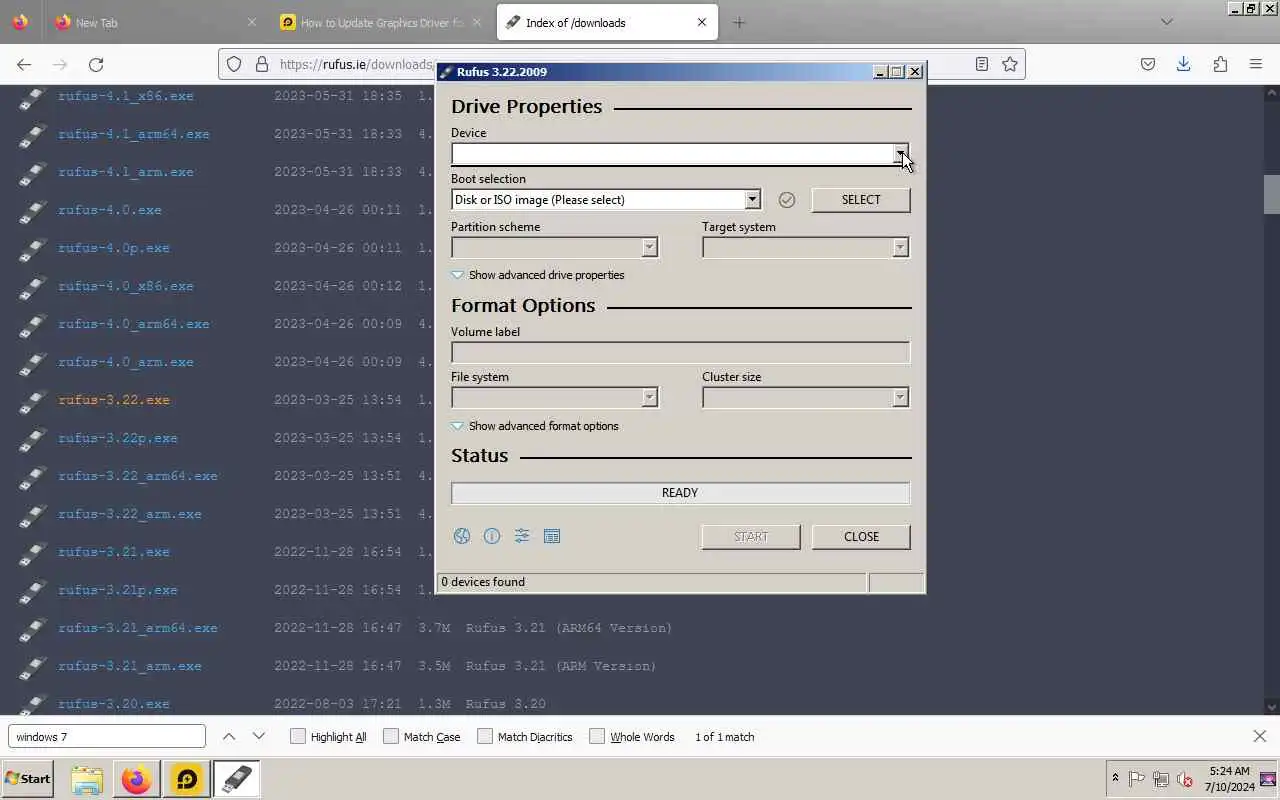Image resolution: width=1280 pixels, height=800 pixels.
Task: Toggle Match Case checkbox
Action: click(391, 736)
